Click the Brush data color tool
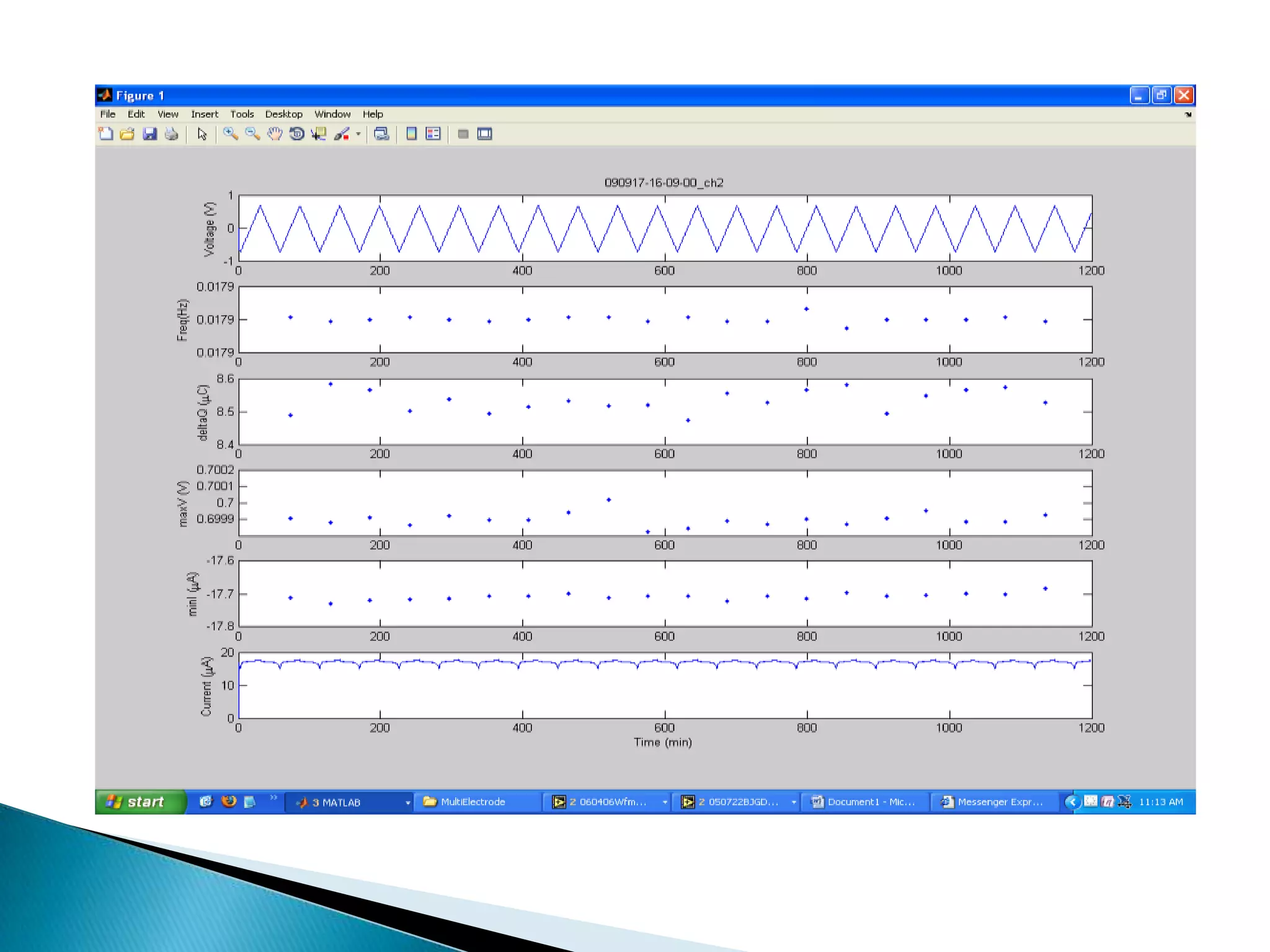Screen dimensions: 1270x952 342,134
